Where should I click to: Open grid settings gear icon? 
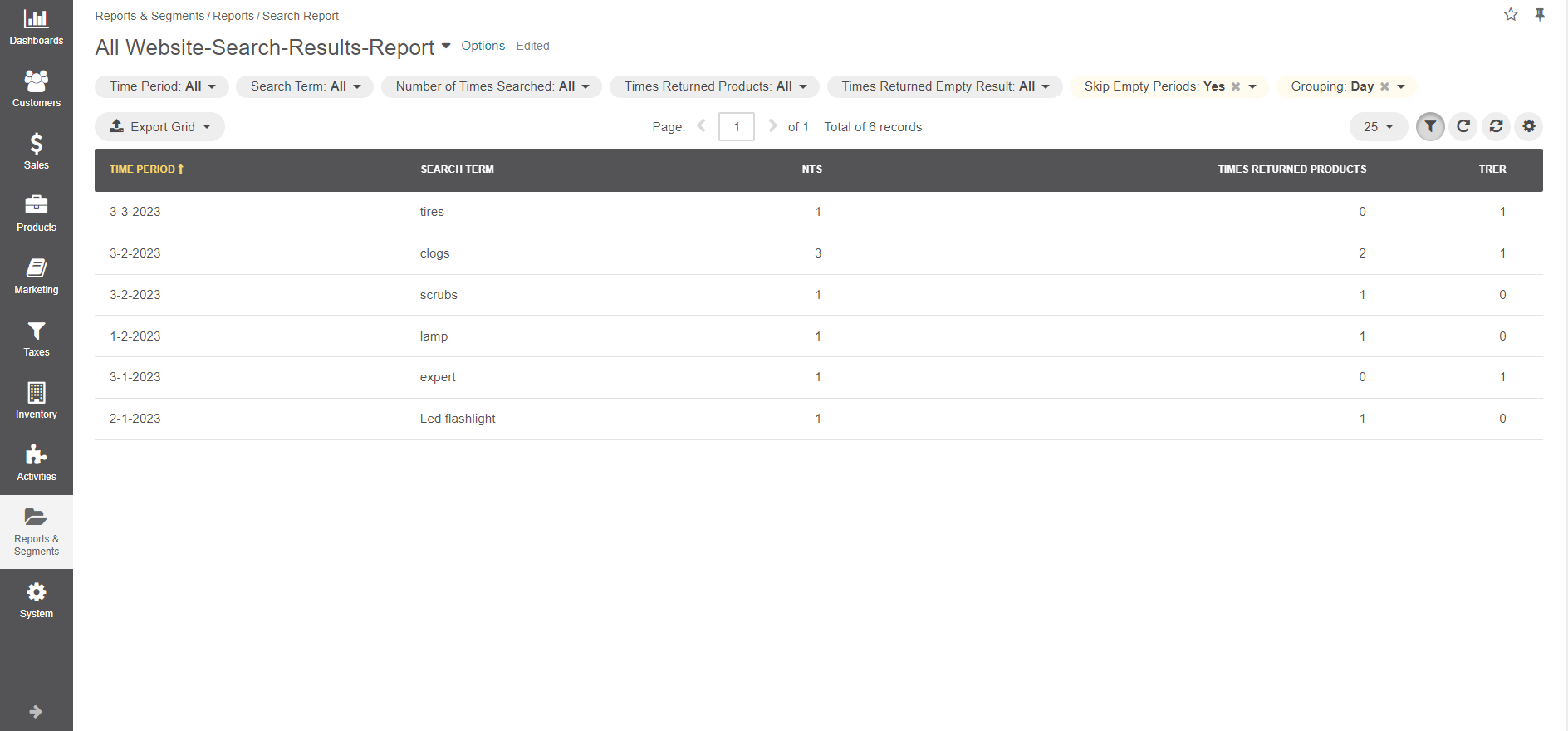[1529, 126]
